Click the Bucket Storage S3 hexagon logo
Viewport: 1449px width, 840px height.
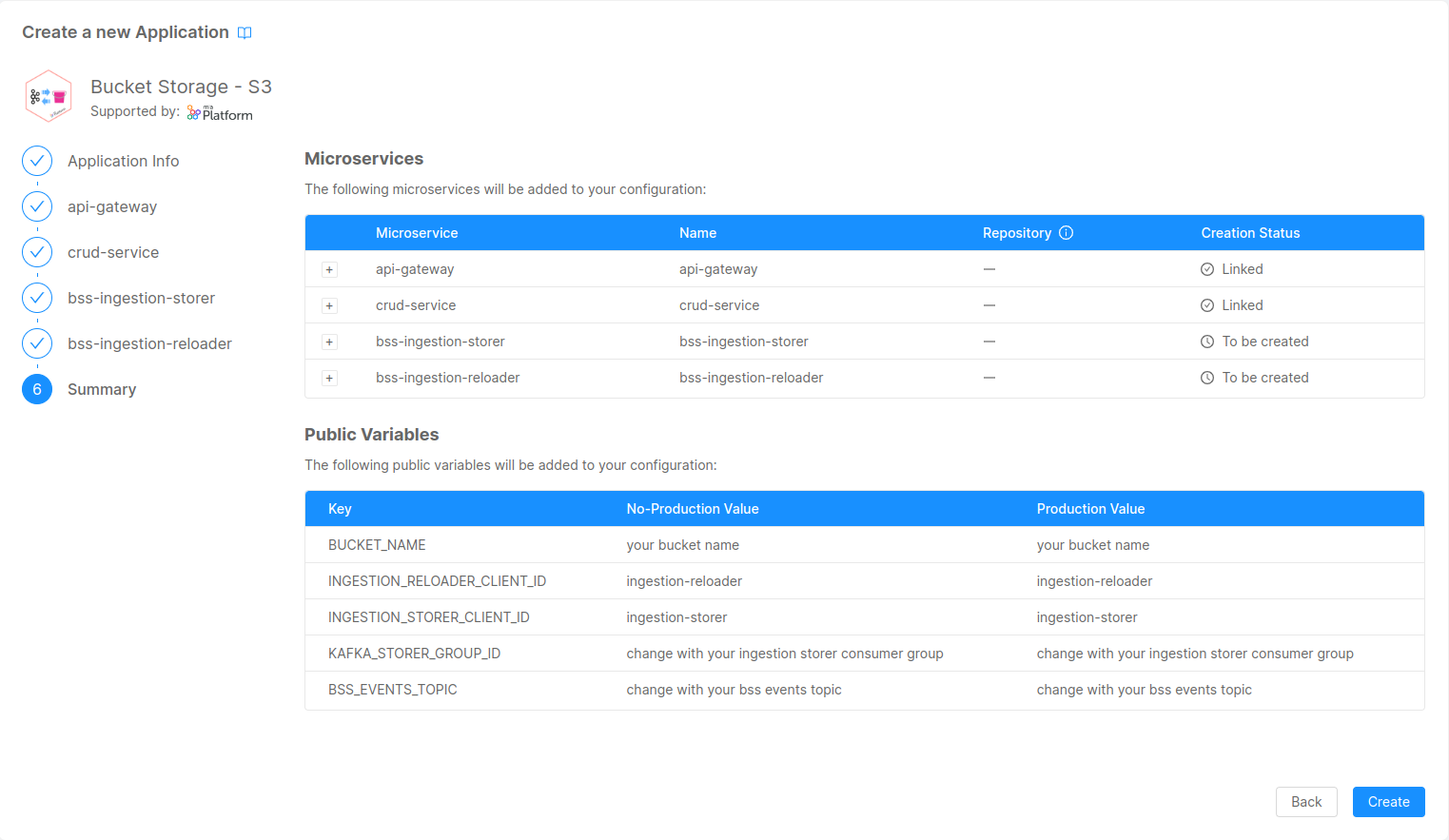[x=49, y=95]
